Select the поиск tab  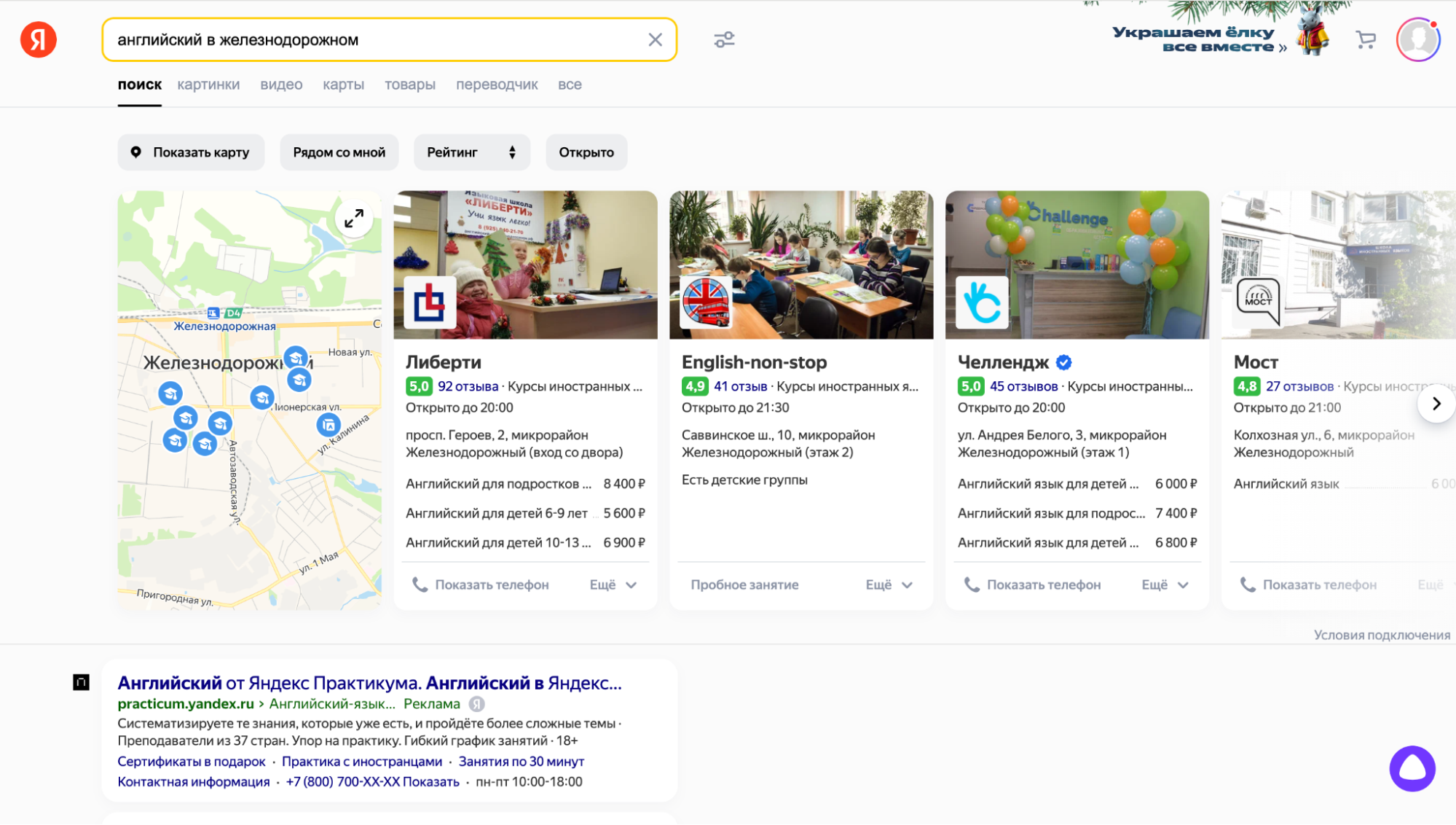140,85
